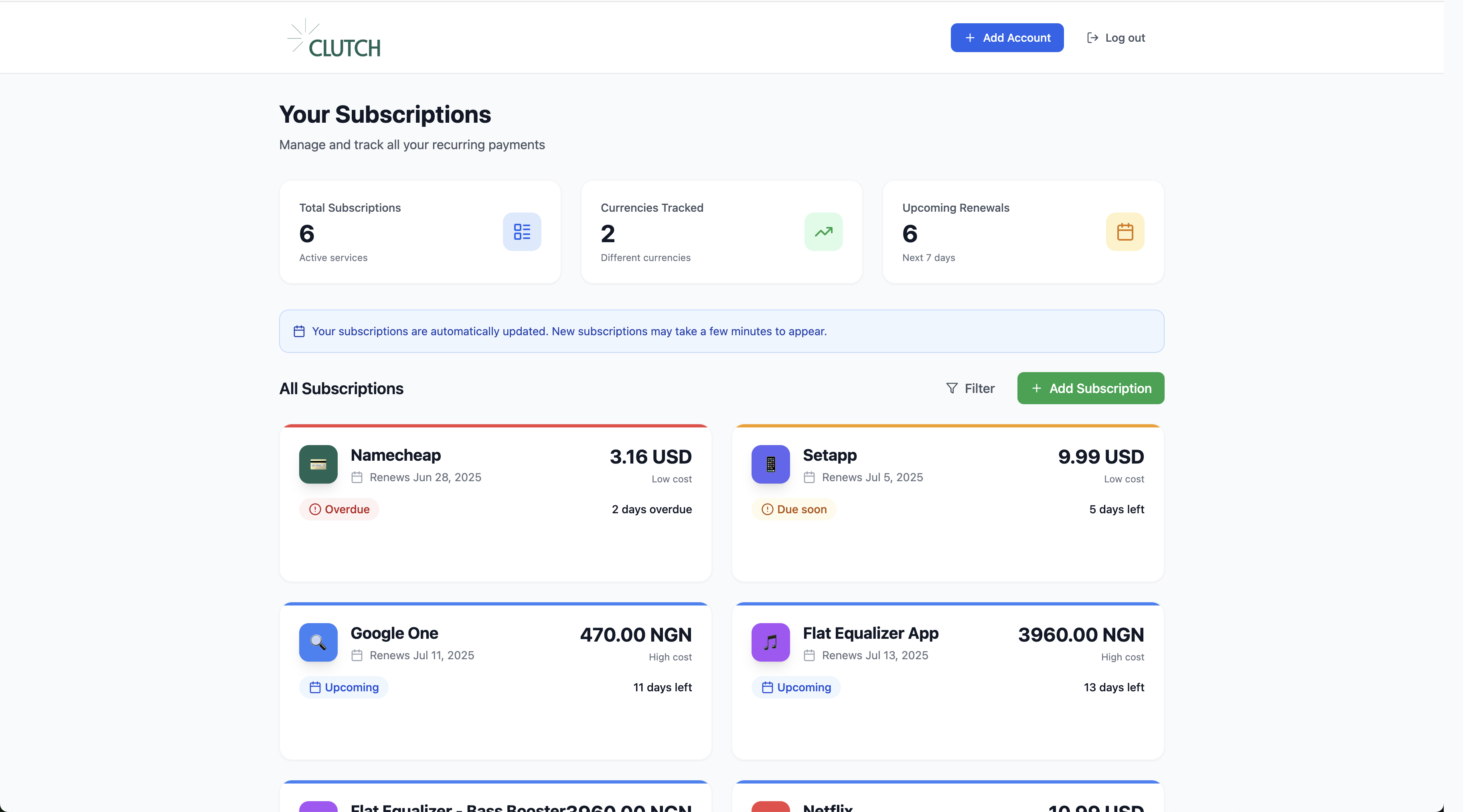Click the Overdue status badge on Namecheap

point(339,509)
